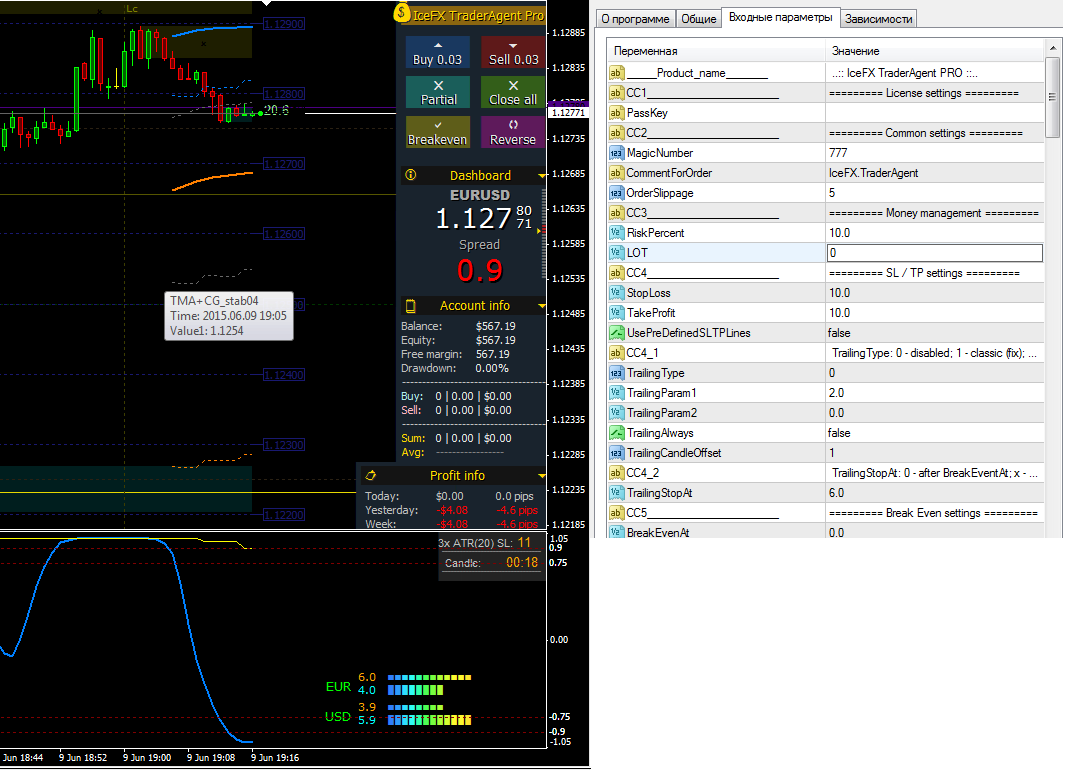Click the 1.12700 price level label

click(284, 164)
